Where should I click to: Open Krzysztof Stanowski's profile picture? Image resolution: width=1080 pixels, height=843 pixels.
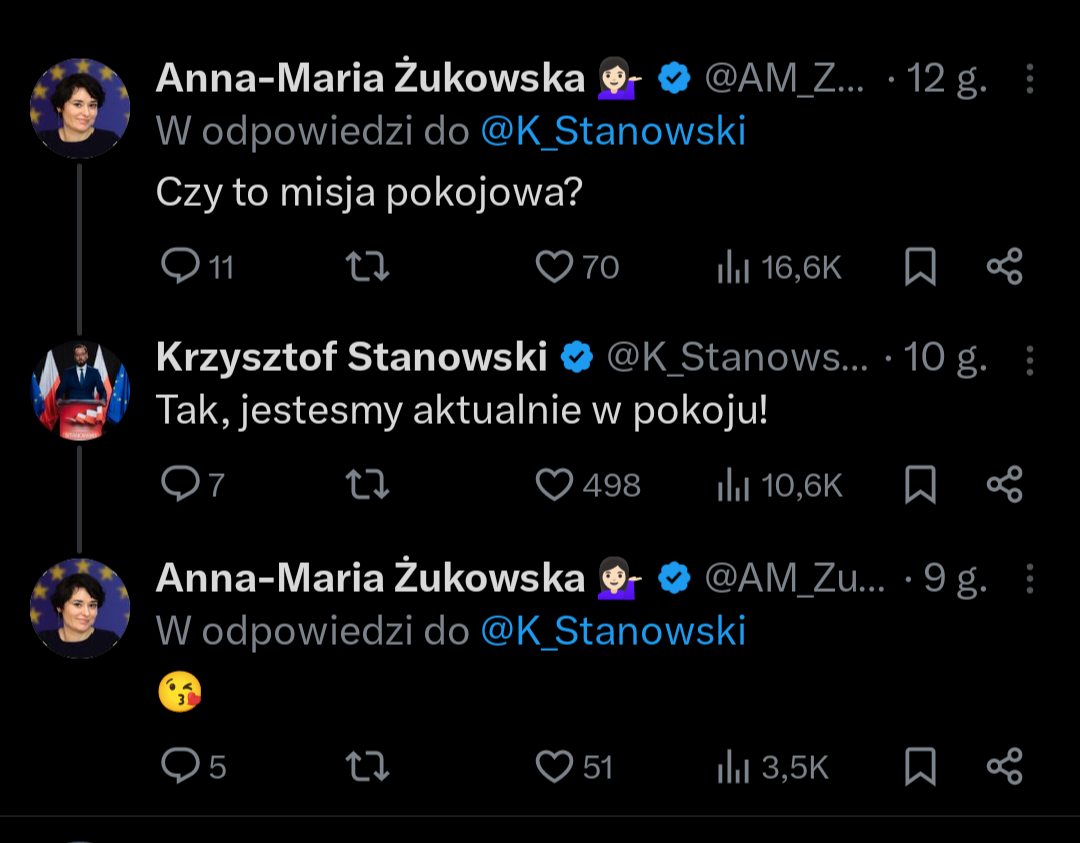point(80,389)
